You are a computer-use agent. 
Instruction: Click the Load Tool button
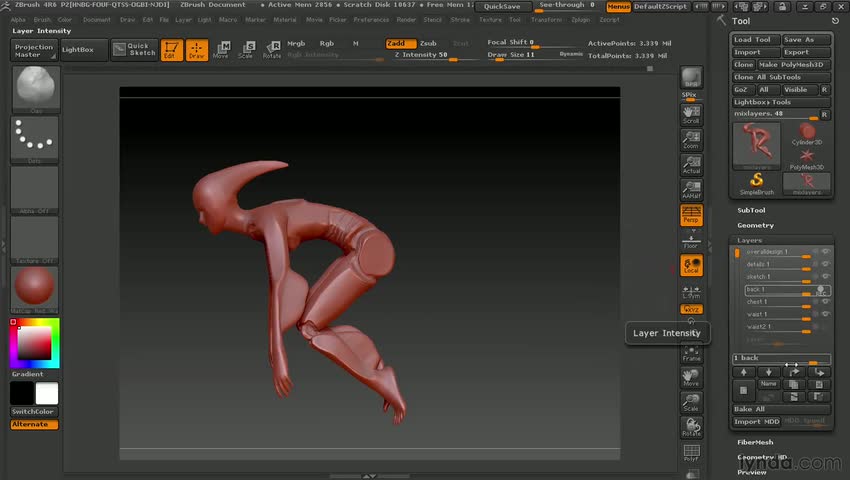[754, 40]
